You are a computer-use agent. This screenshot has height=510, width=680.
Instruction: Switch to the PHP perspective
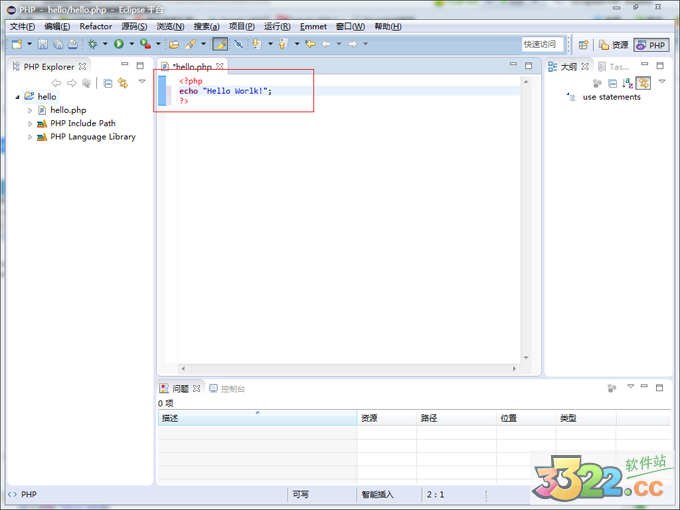coord(651,45)
